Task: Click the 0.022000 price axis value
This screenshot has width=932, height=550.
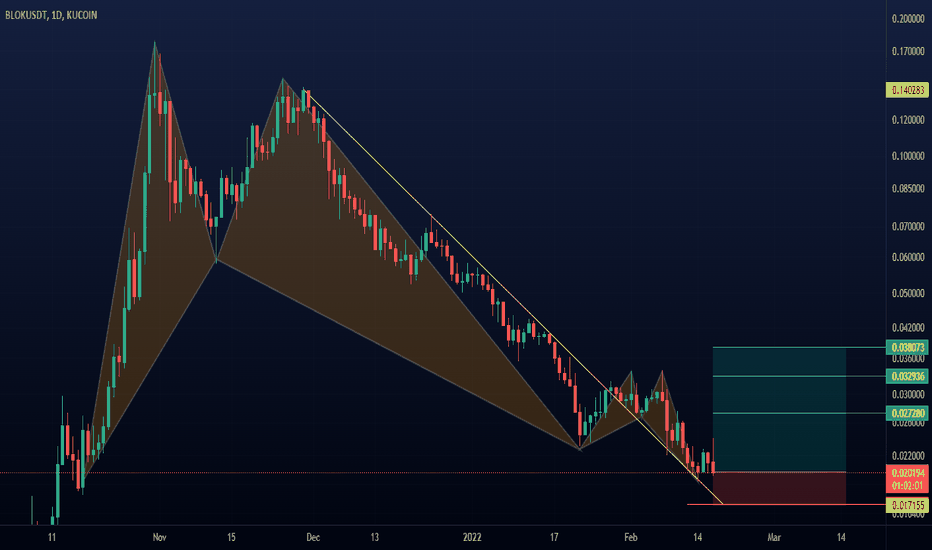Action: 908,456
